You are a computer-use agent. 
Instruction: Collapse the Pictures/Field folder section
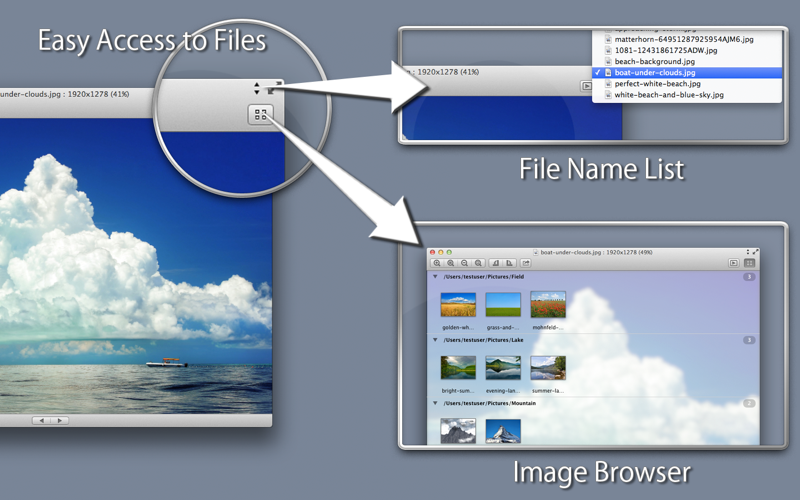(435, 277)
